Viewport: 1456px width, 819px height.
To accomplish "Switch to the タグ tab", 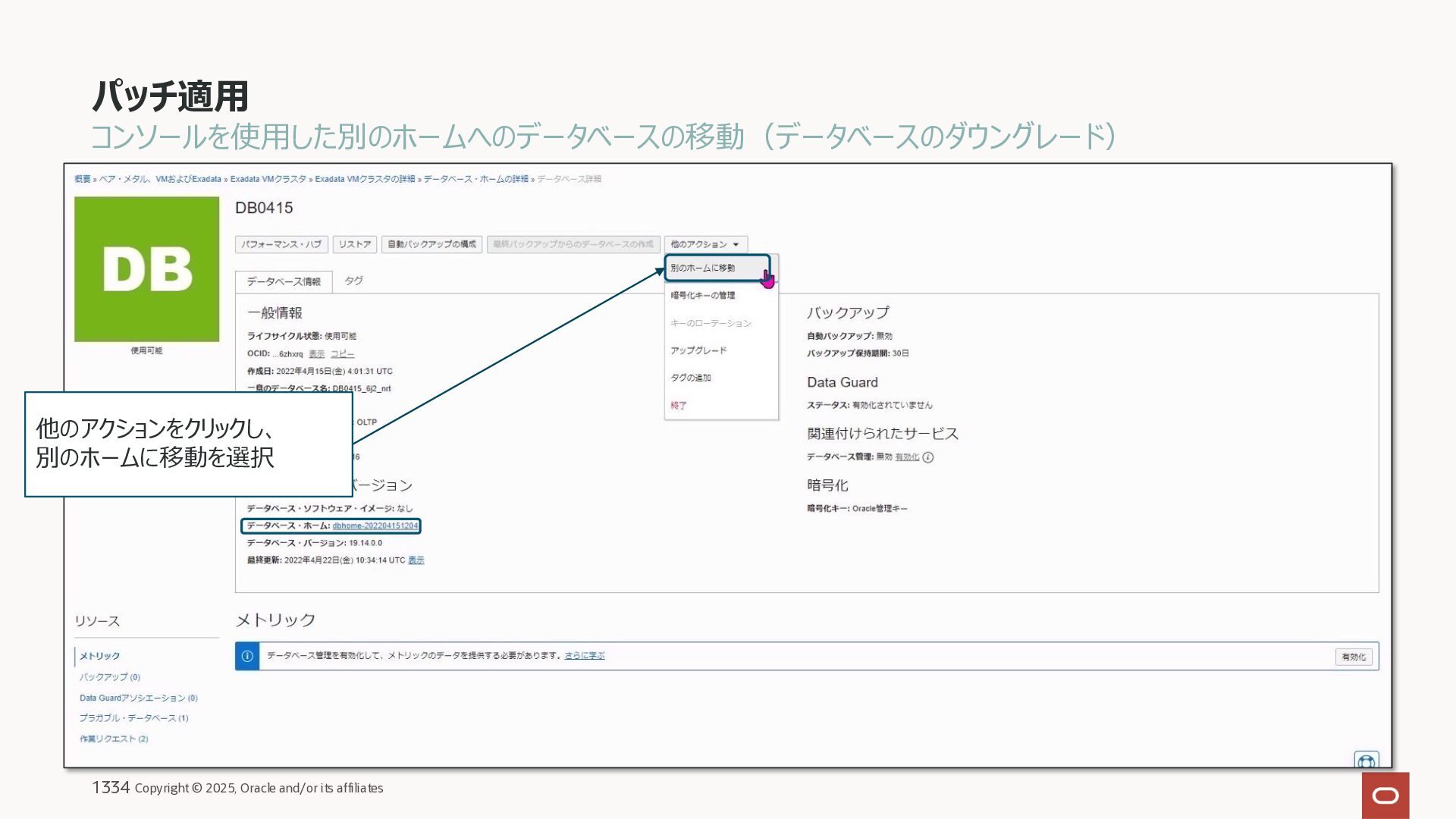I will 353,281.
